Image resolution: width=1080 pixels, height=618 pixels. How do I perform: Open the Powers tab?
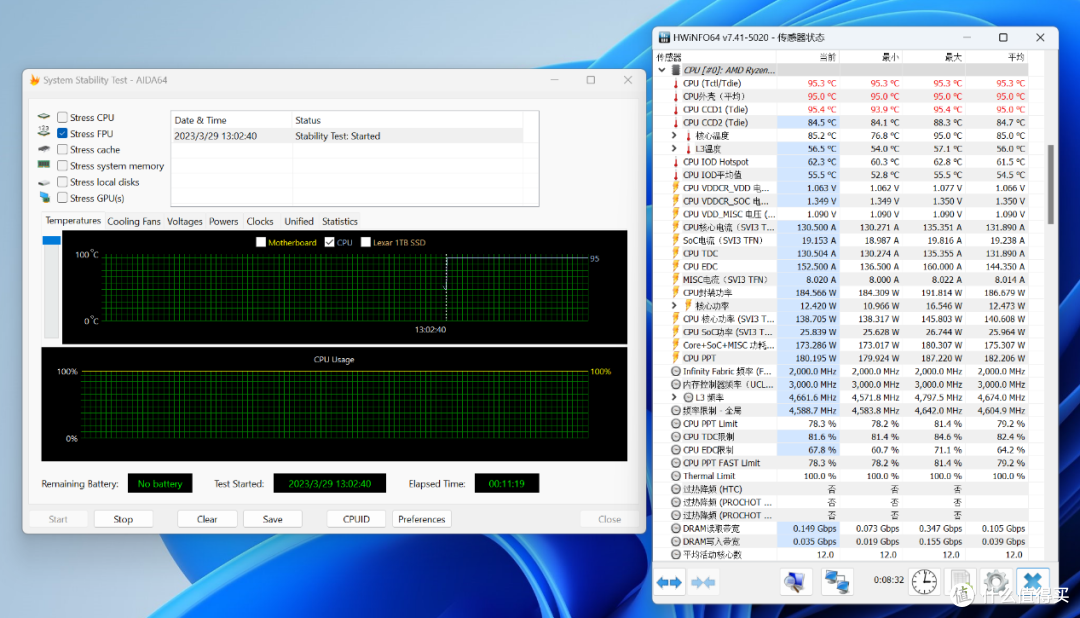point(223,222)
